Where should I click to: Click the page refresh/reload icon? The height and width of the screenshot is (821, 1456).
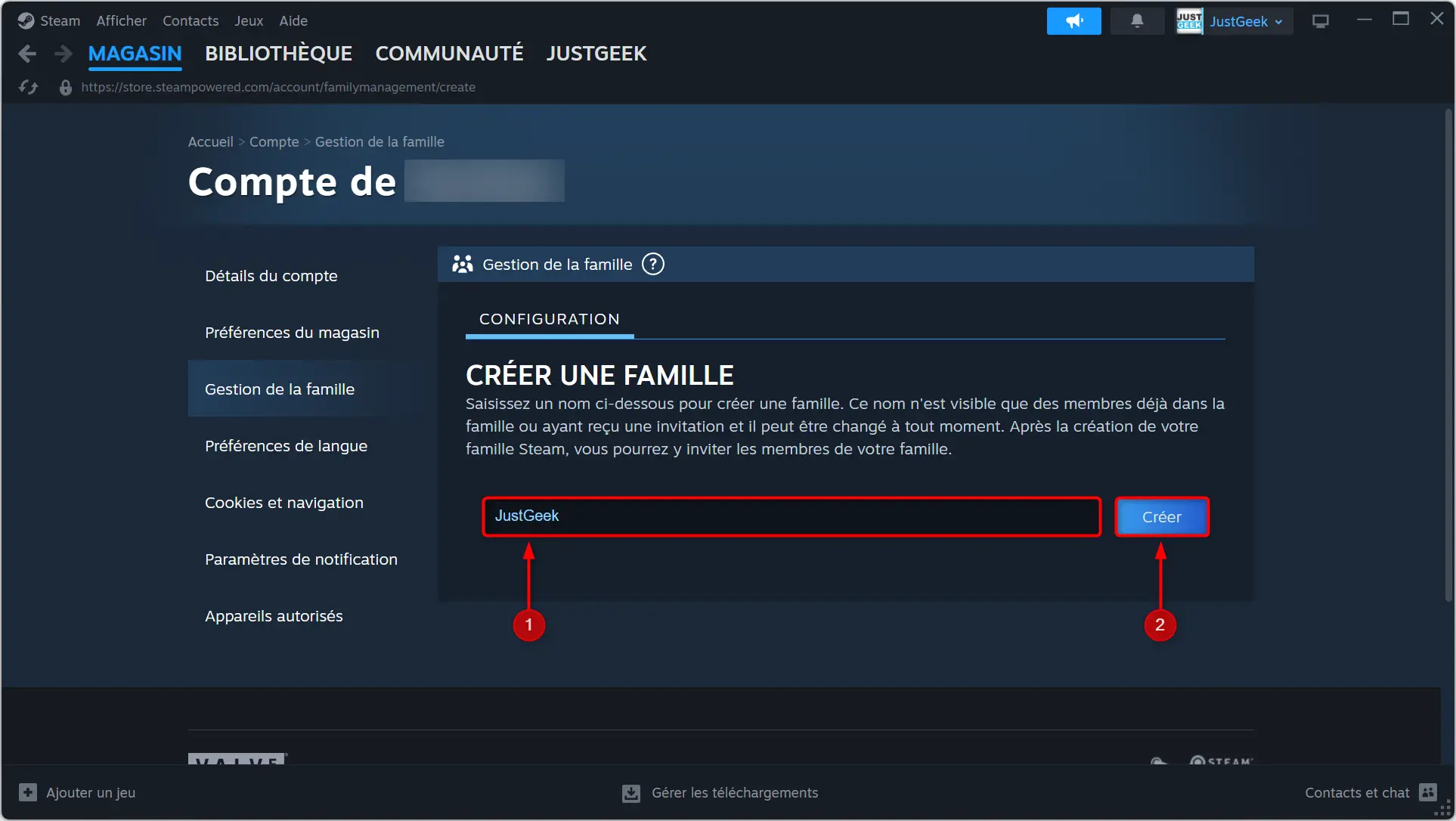(x=27, y=87)
